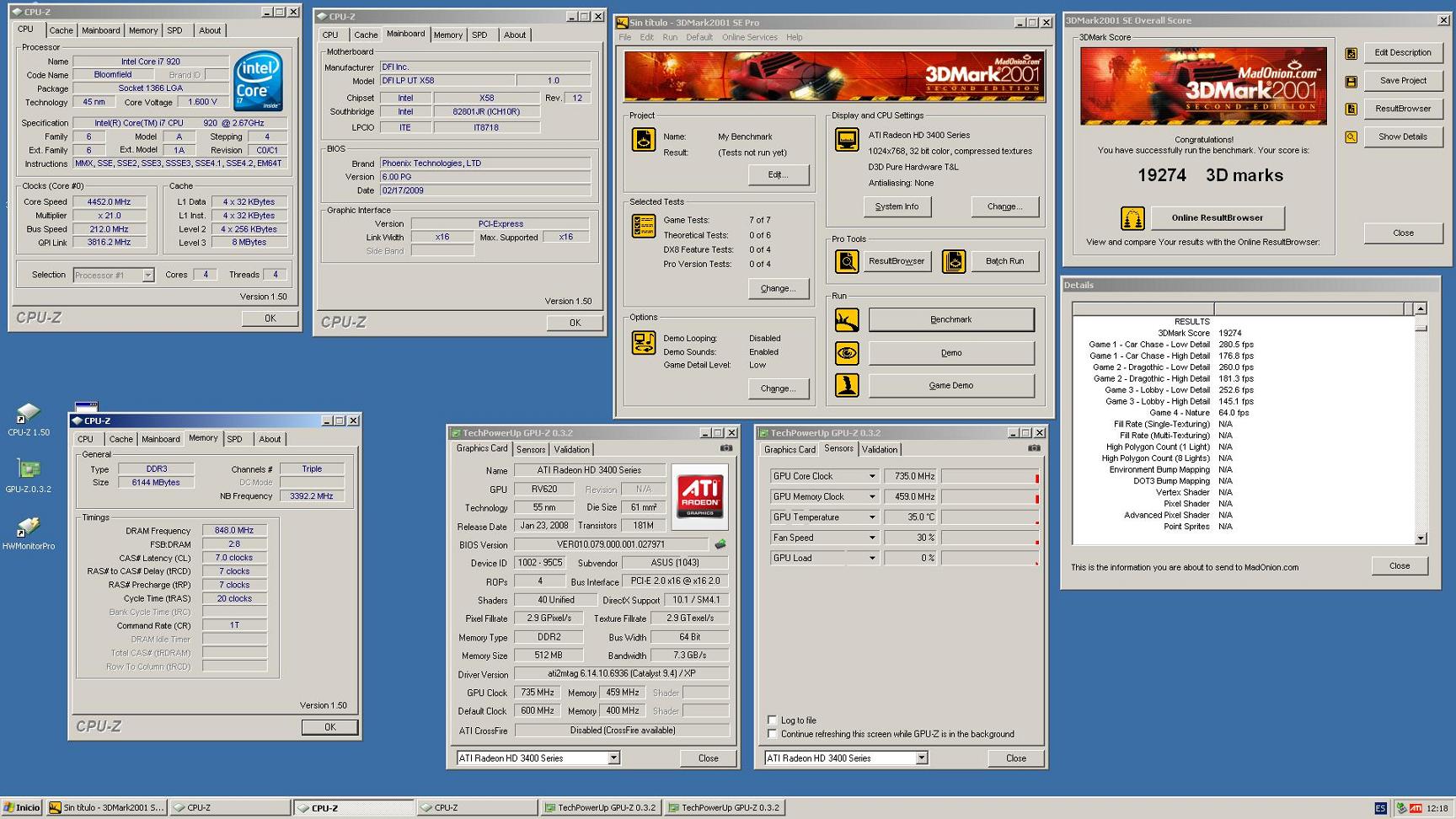
Task: Click Change button under Selected Tests
Action: click(778, 288)
